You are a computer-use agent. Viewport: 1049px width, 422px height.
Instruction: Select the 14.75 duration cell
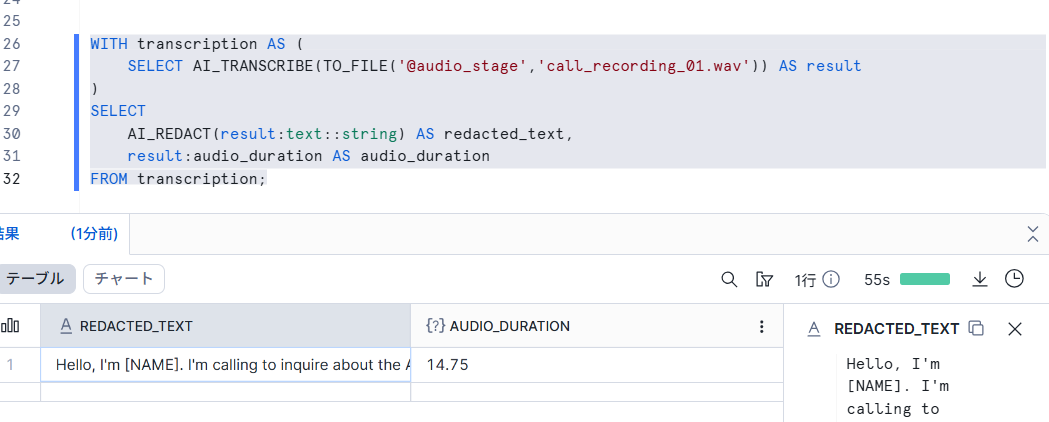[x=595, y=365]
